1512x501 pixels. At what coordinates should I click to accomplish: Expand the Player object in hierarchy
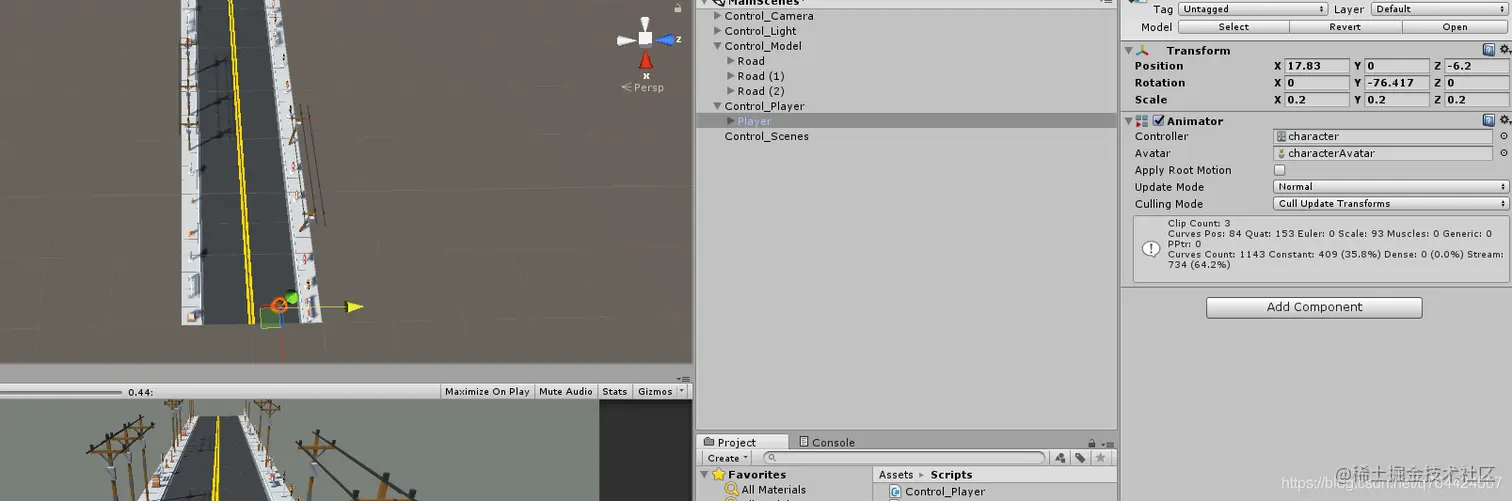(731, 121)
